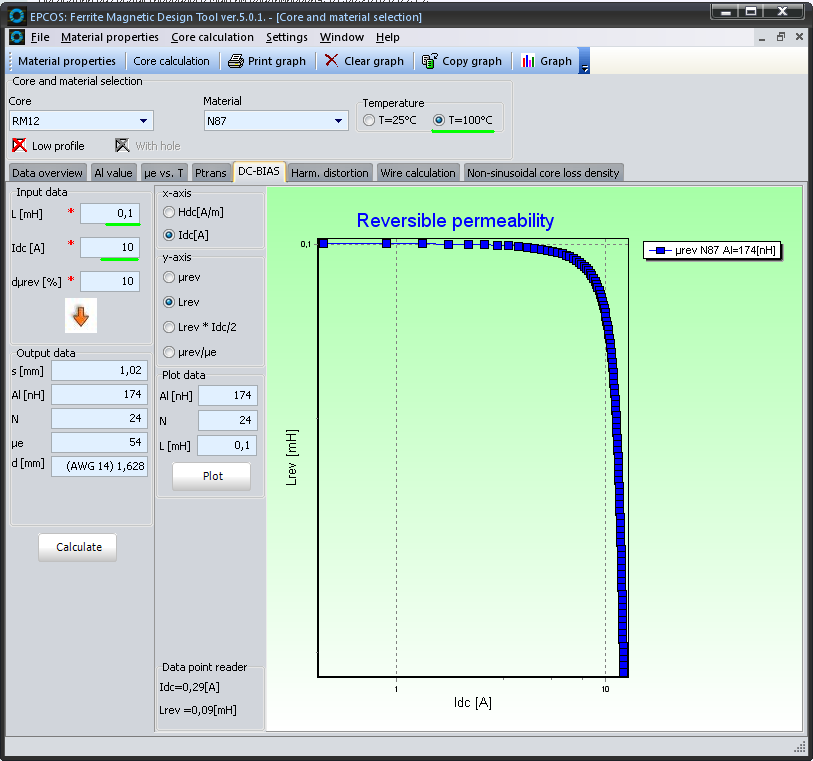This screenshot has width=813, height=761.
Task: Choose Hdc[A/m] for x-axis
Action: tap(169, 212)
